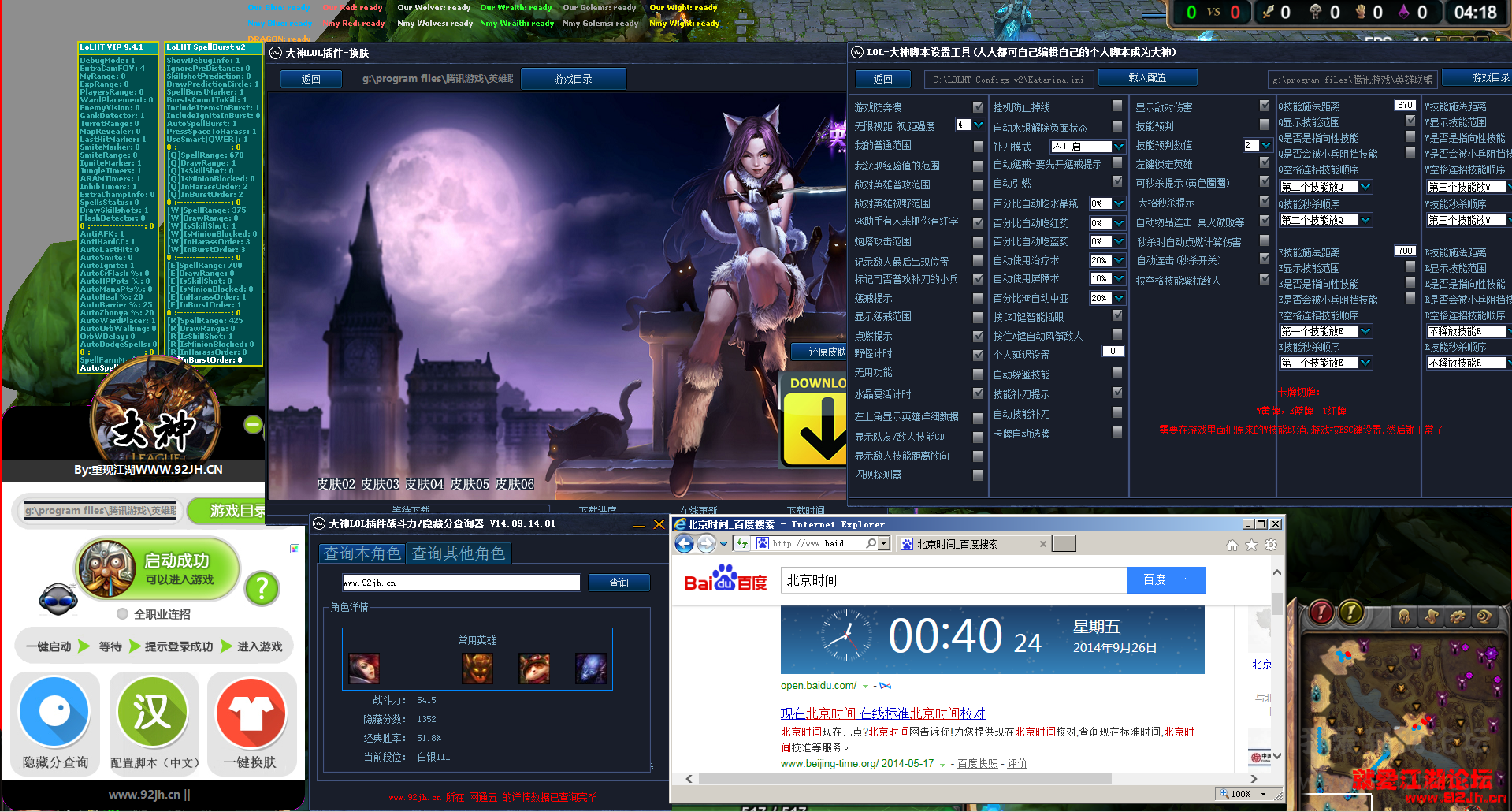The image size is (1512, 812).
Task: Select the fourth blue hero portrait
Action: [591, 669]
